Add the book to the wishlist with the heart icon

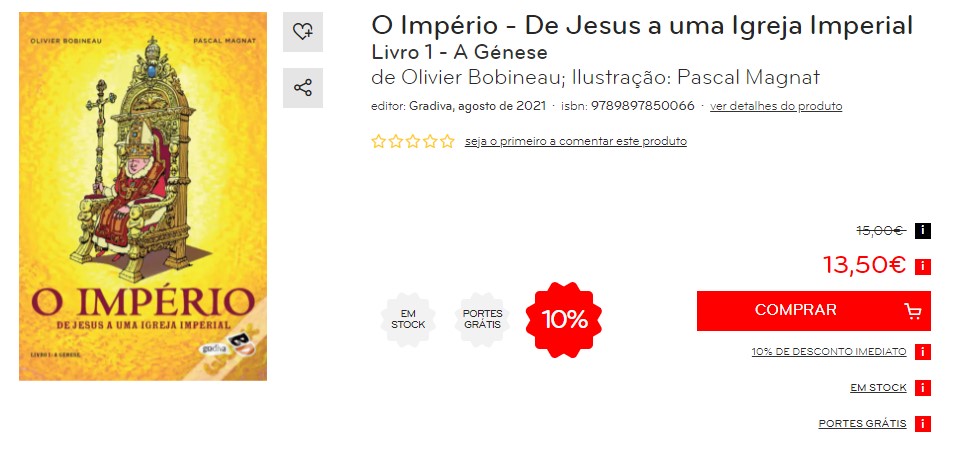303,32
